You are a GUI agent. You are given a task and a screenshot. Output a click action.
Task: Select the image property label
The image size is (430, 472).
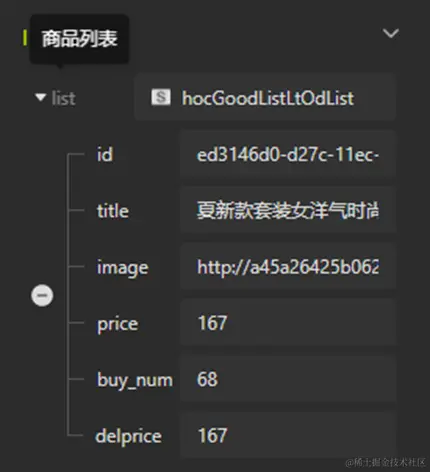coord(122,268)
